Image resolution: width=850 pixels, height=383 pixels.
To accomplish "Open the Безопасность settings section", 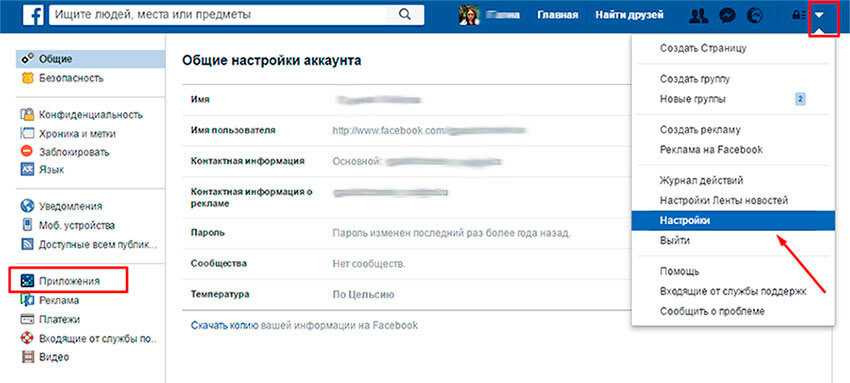I will (70, 78).
